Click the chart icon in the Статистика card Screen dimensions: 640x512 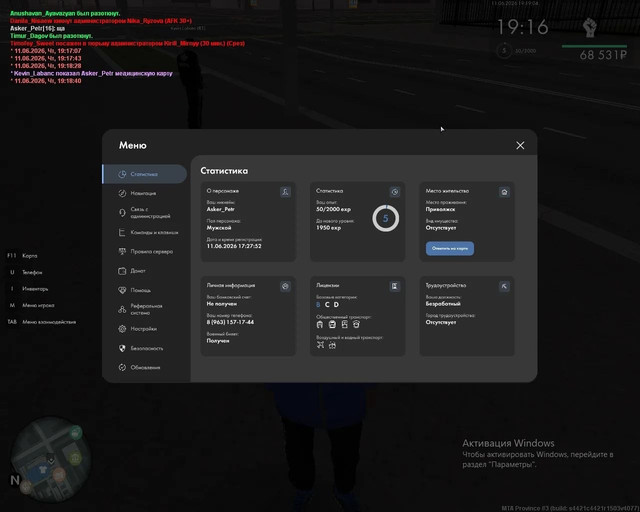[x=395, y=192]
